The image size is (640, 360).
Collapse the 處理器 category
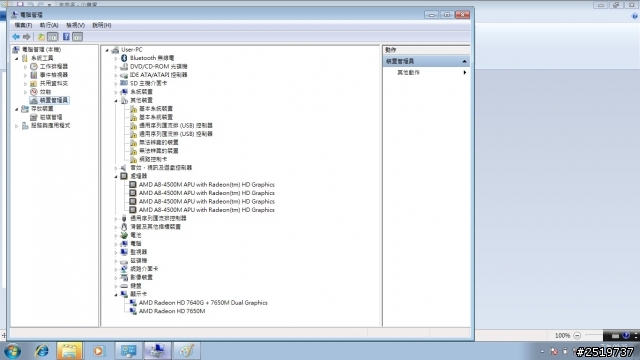pos(116,176)
